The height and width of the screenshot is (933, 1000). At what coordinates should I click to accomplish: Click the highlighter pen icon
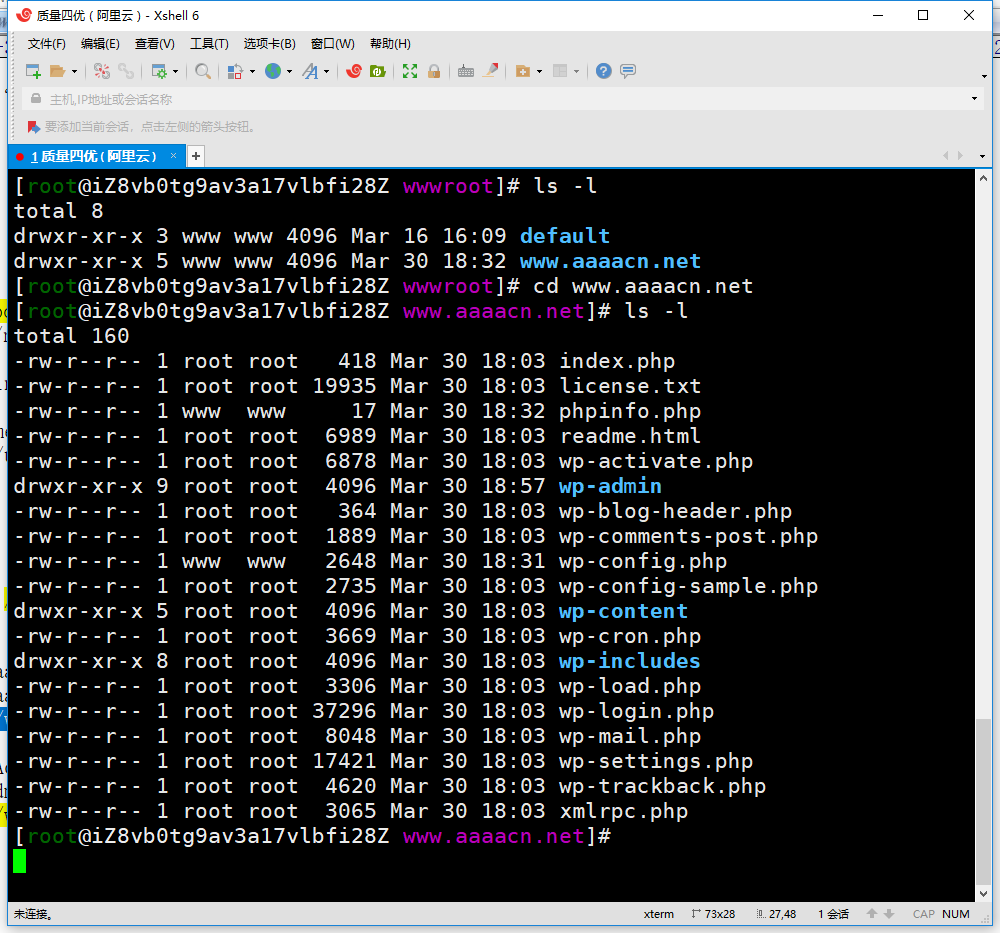(490, 71)
